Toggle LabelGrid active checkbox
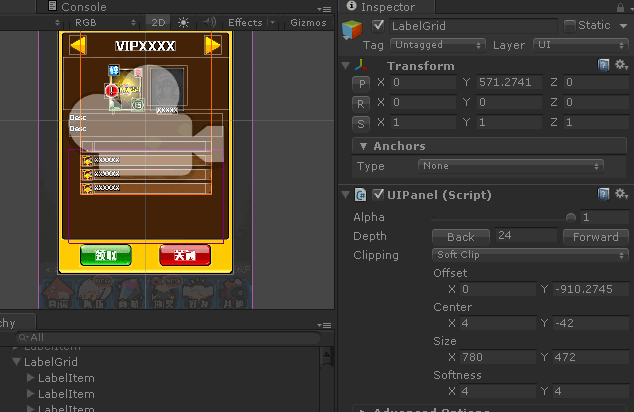634x412 pixels. click(378, 25)
